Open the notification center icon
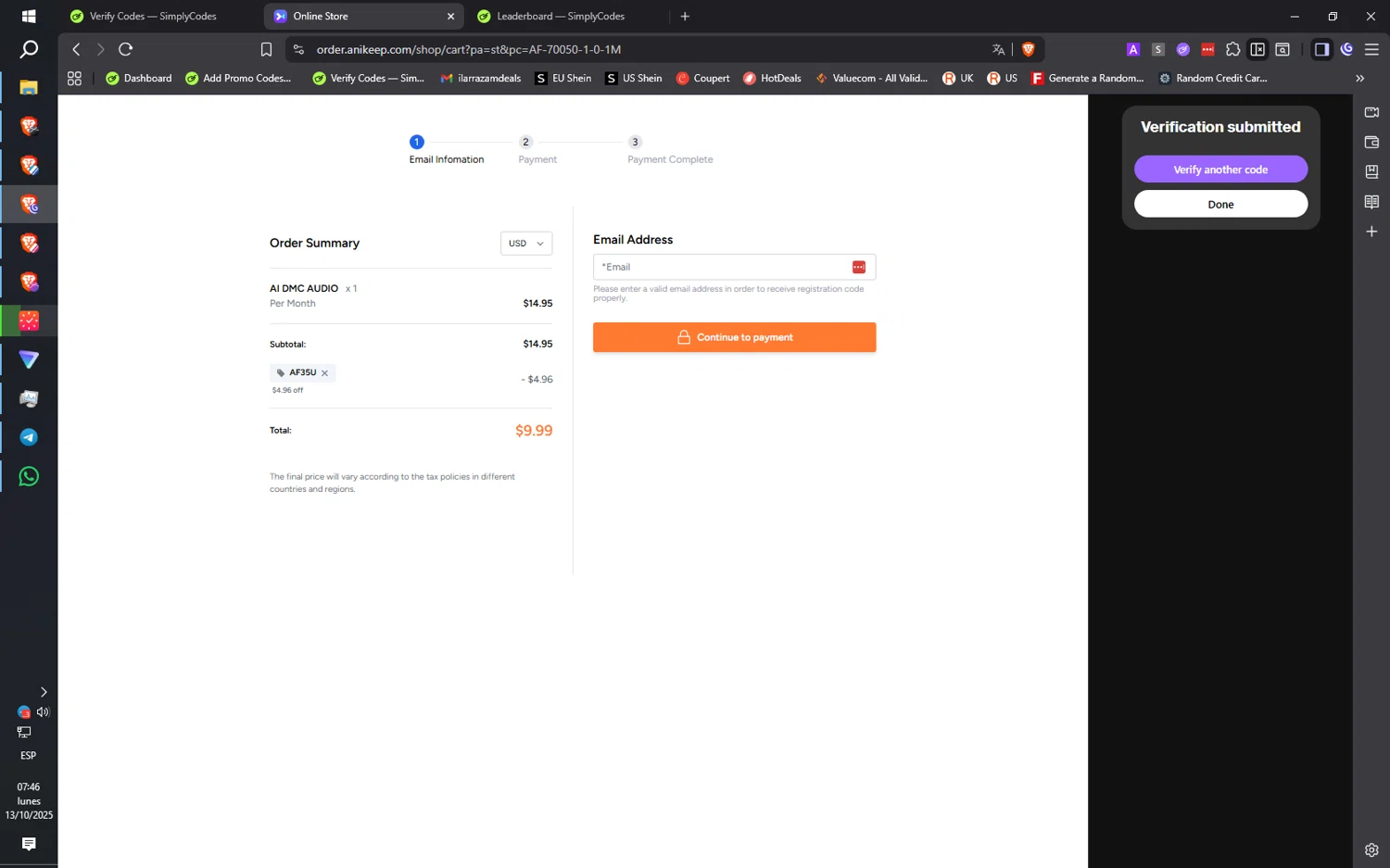This screenshot has width=1390, height=868. (29, 844)
